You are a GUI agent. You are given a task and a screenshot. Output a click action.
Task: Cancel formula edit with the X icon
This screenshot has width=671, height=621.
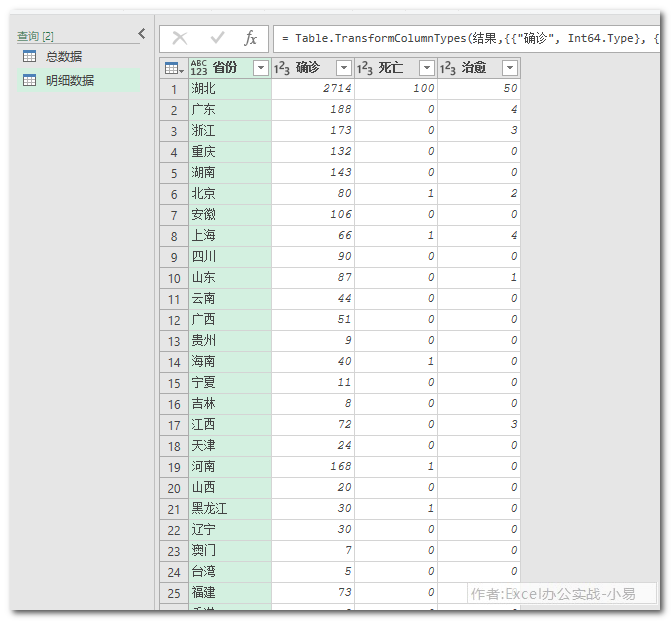[180, 38]
